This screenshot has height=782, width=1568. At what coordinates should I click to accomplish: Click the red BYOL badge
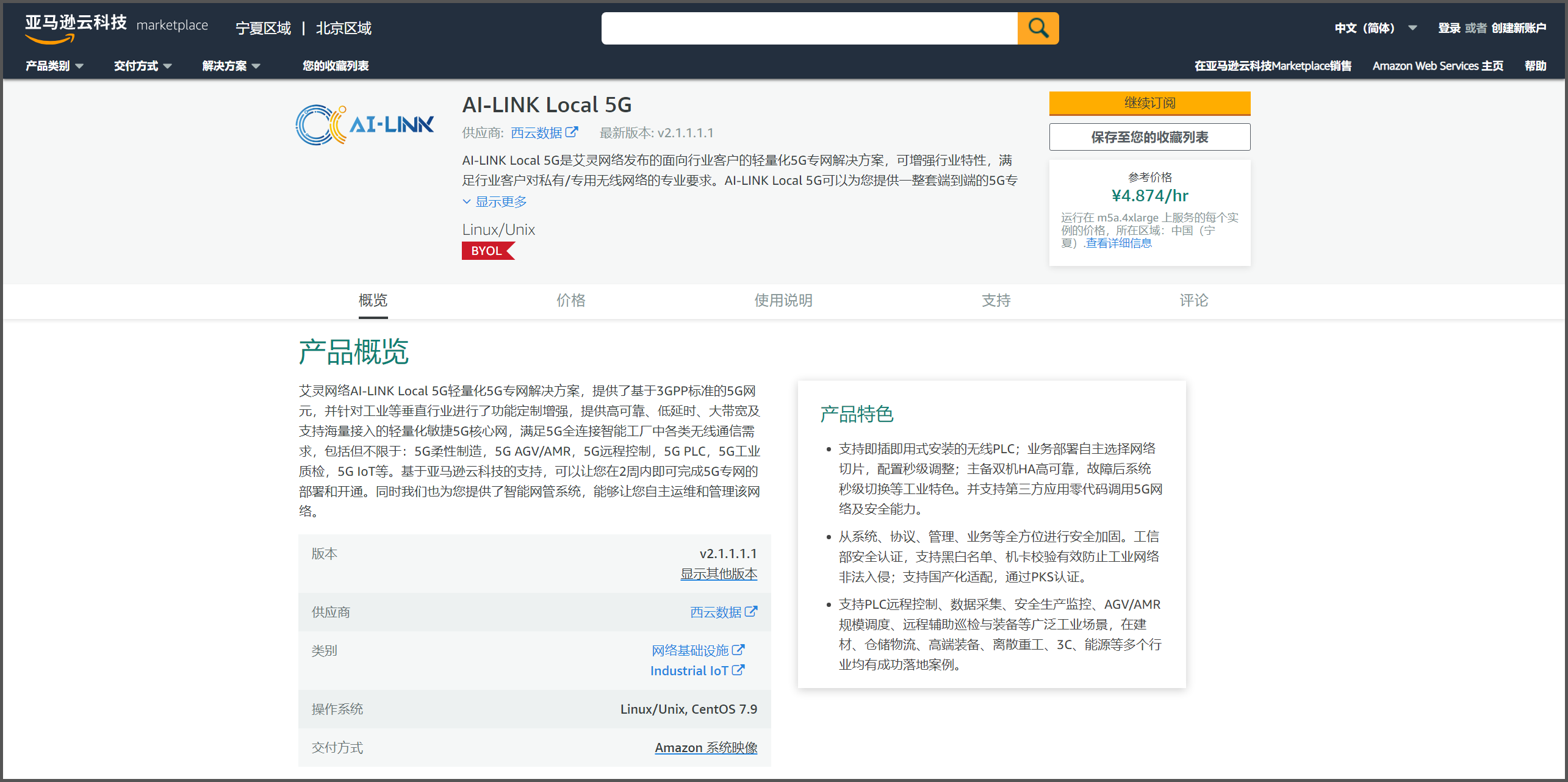pos(487,251)
